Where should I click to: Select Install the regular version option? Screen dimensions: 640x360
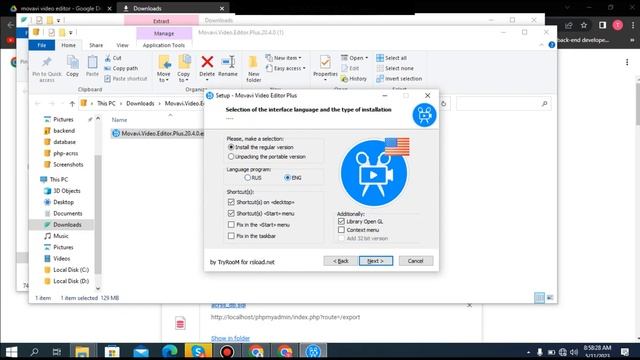231,147
